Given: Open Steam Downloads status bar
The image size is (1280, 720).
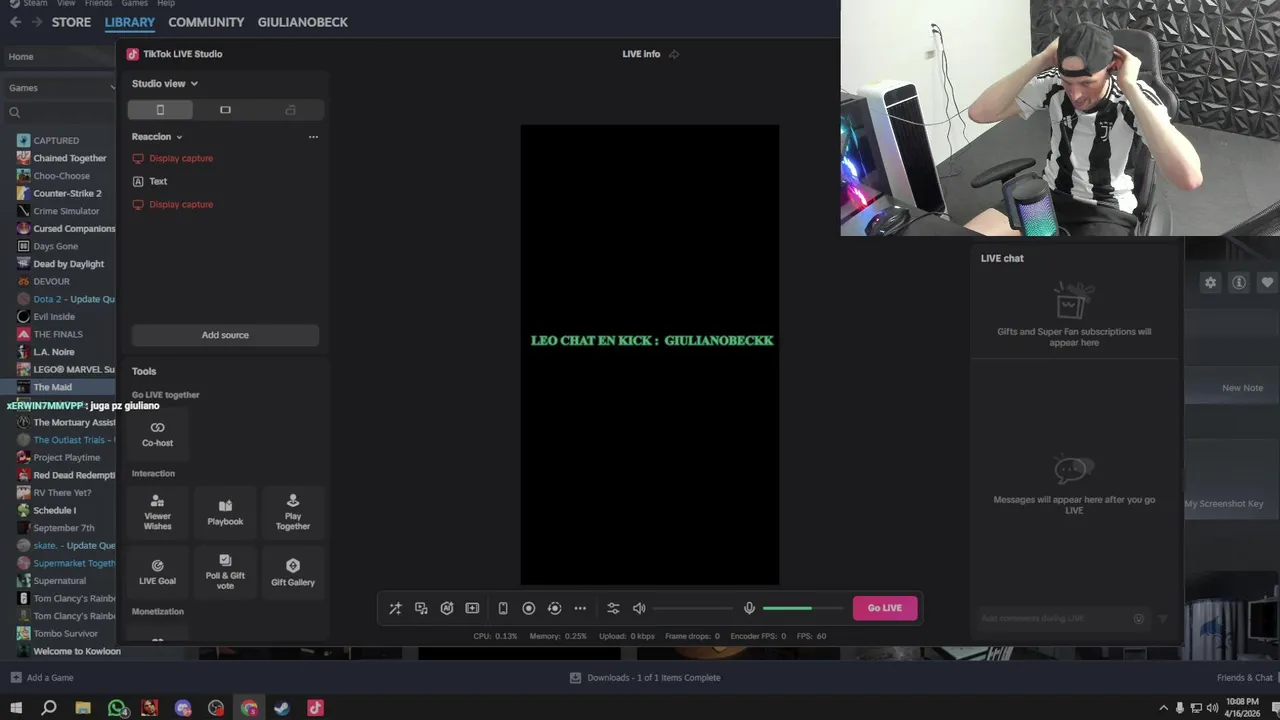Looking at the screenshot, I should (645, 678).
